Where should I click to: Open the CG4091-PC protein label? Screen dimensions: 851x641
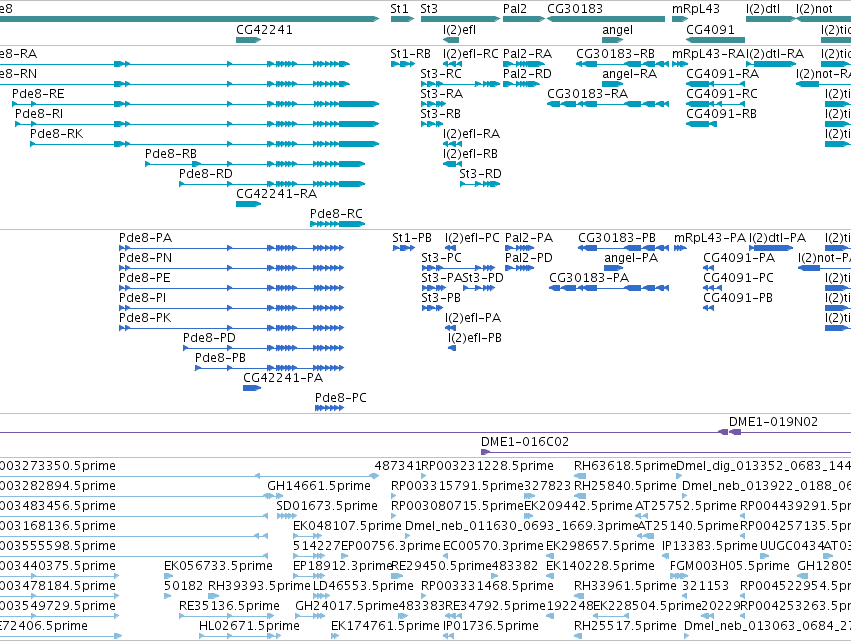[x=739, y=278]
